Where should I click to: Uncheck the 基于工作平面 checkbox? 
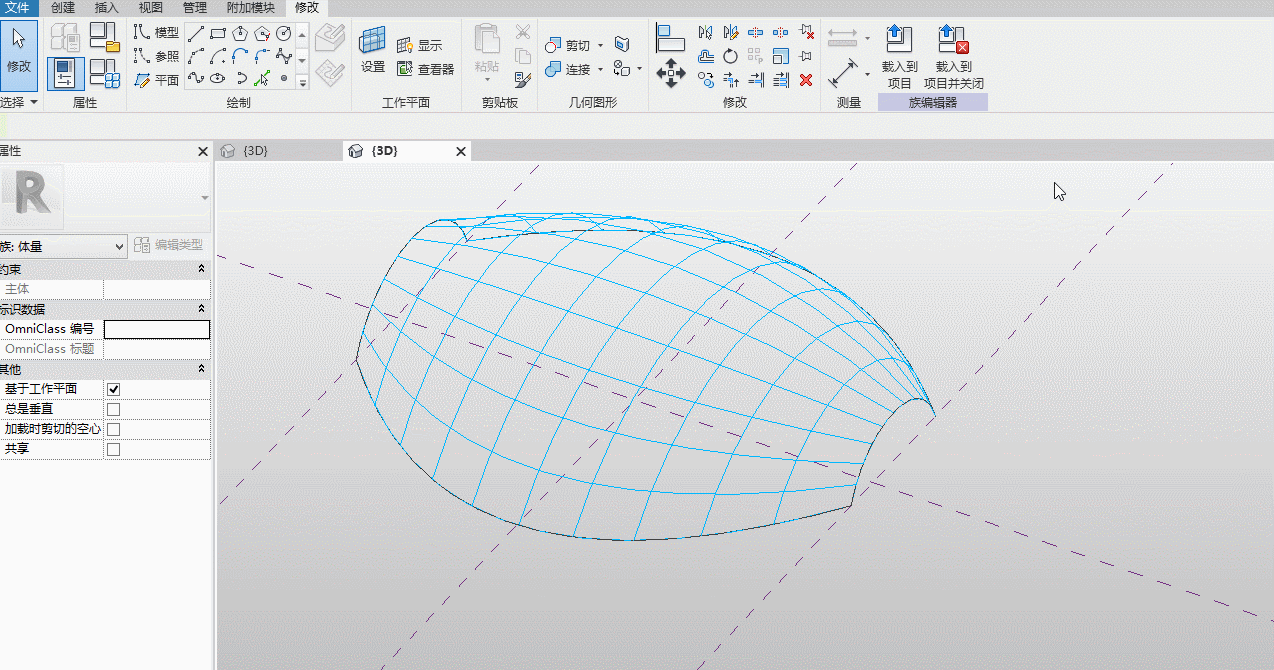pyautogui.click(x=114, y=389)
